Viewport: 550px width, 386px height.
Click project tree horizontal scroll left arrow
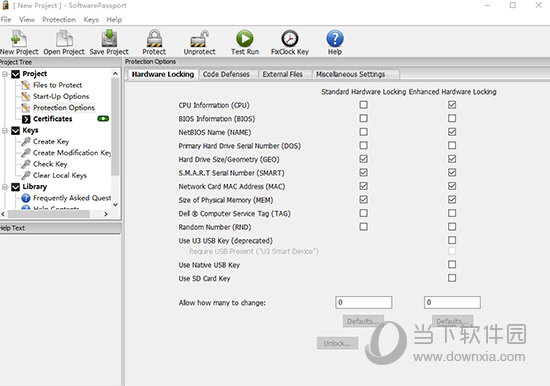[x=3, y=214]
